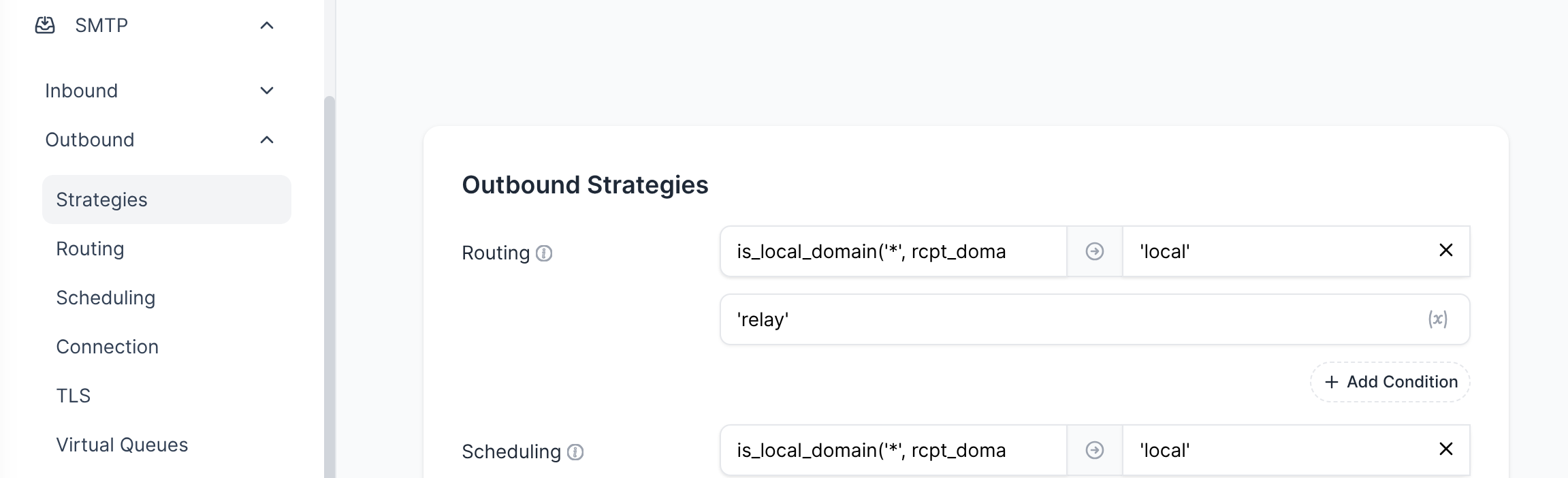Viewport: 1568px width, 478px height.
Task: Remove the Routing 'local' condition
Action: (x=1445, y=251)
